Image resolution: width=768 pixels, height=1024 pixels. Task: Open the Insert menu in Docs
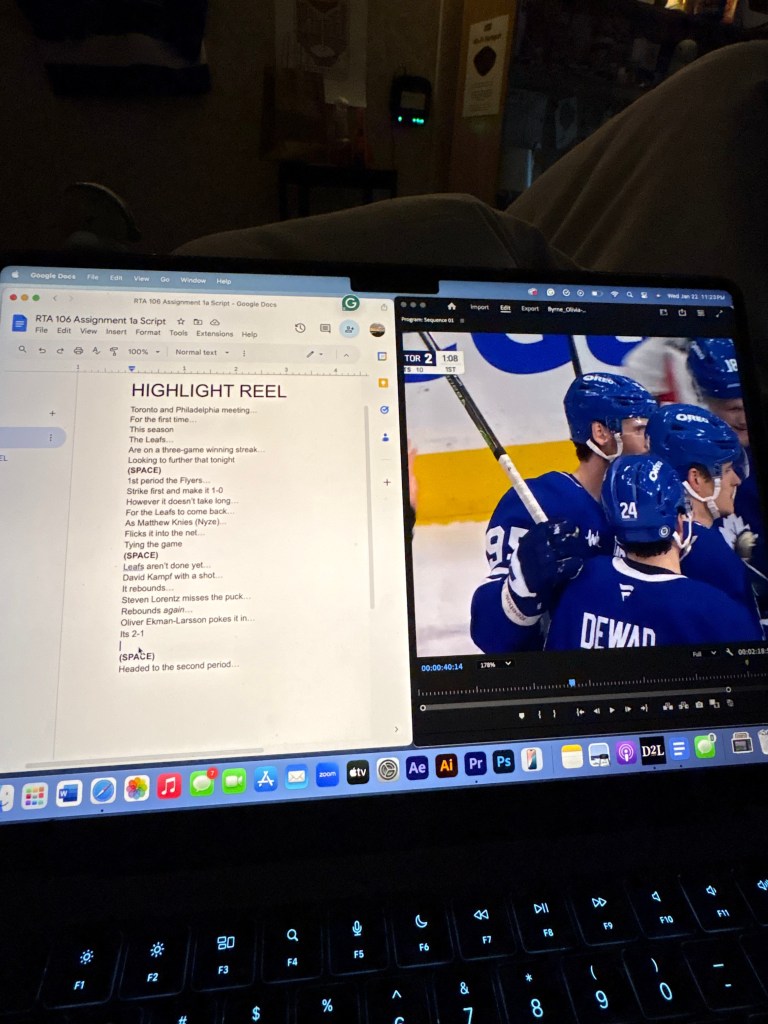tap(116, 332)
